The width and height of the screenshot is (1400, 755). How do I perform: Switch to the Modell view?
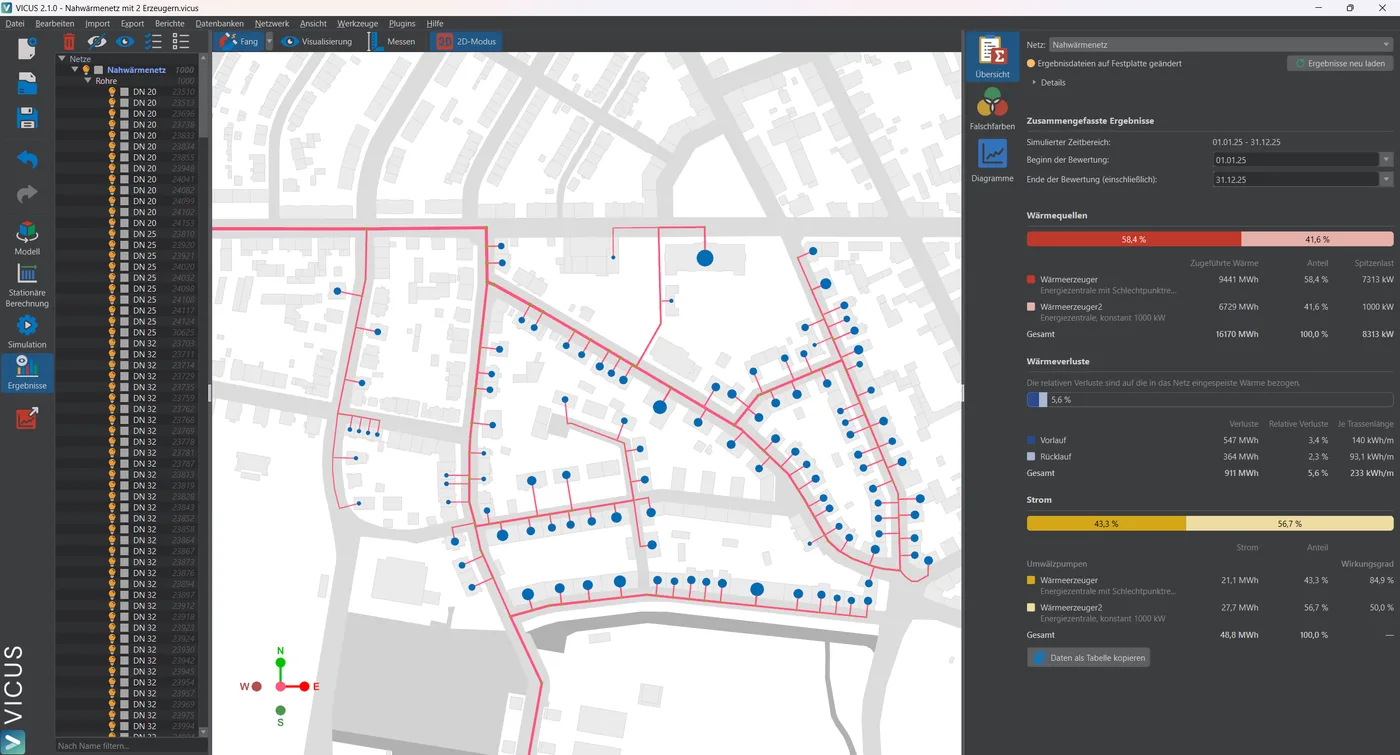pyautogui.click(x=27, y=238)
